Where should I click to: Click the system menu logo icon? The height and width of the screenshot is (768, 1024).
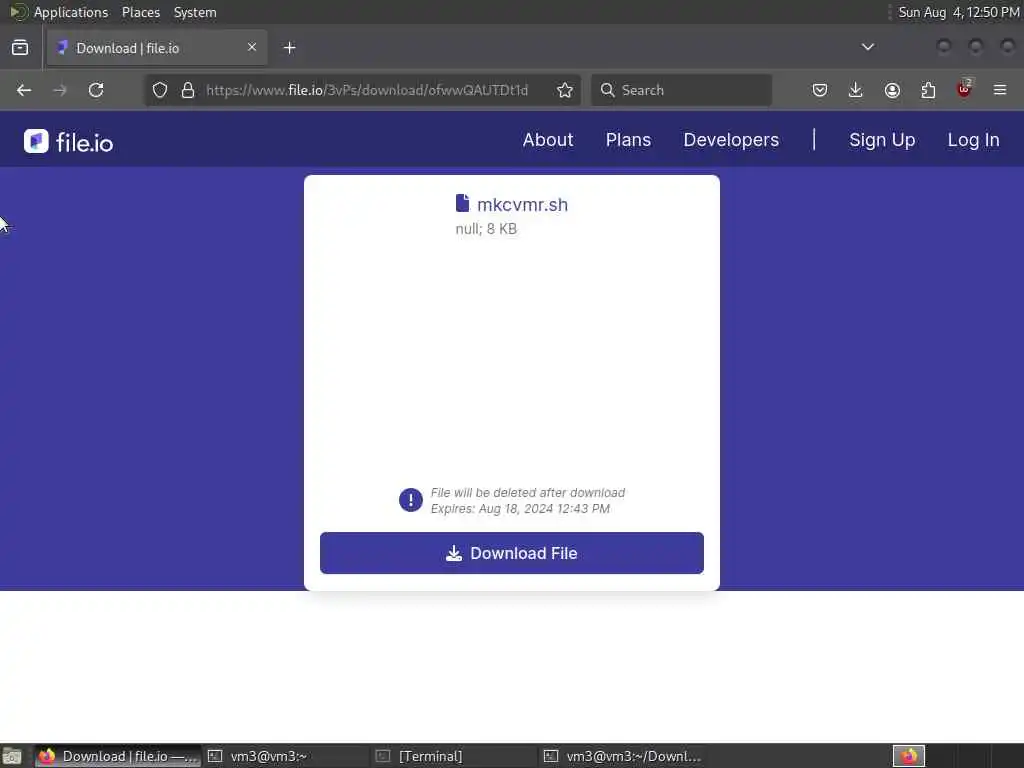point(18,12)
